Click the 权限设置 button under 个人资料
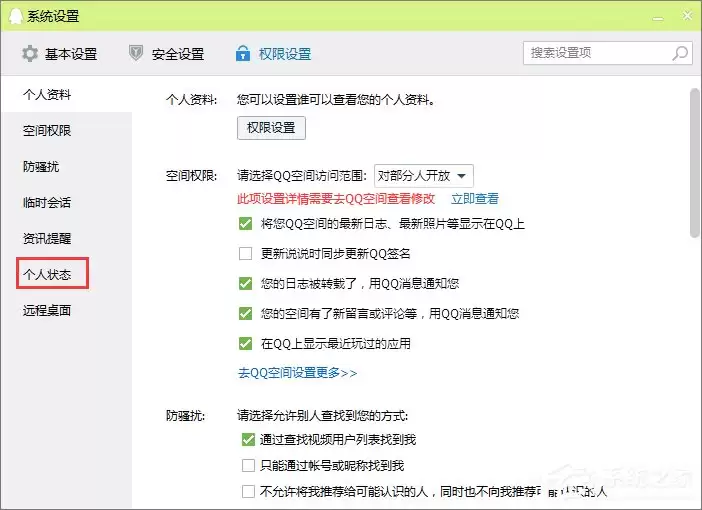 (271, 128)
